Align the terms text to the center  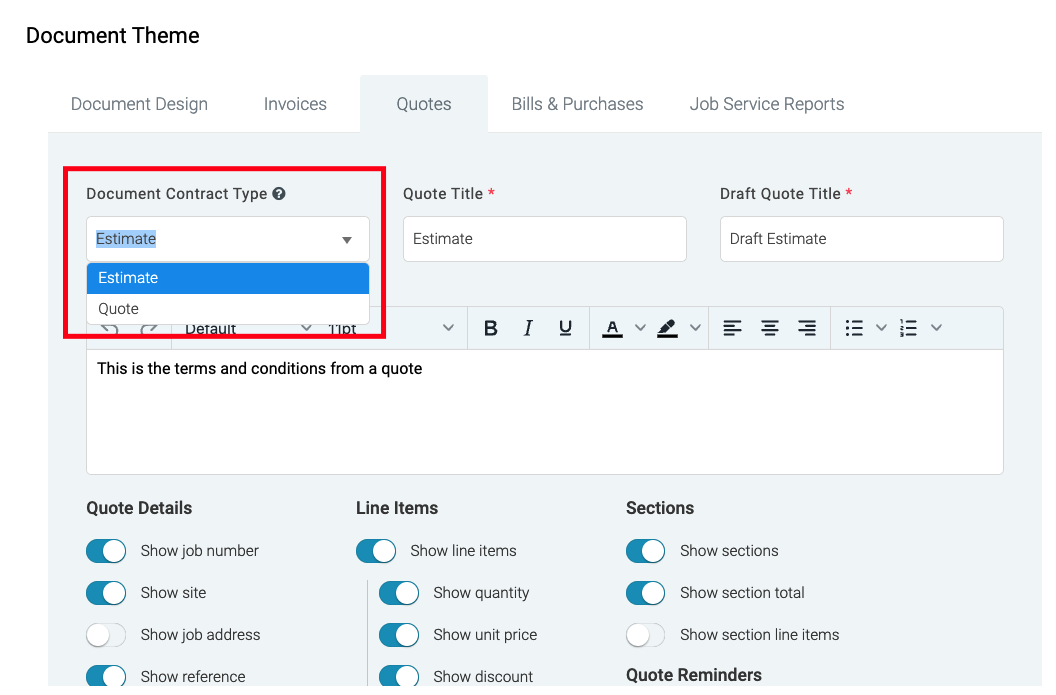pos(770,327)
